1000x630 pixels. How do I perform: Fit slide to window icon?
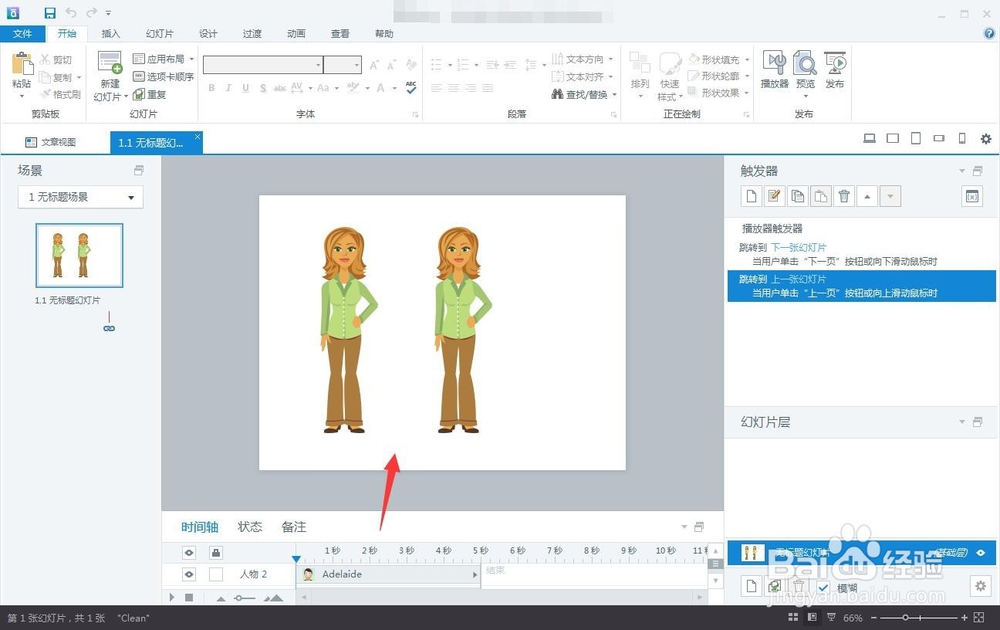point(979,617)
